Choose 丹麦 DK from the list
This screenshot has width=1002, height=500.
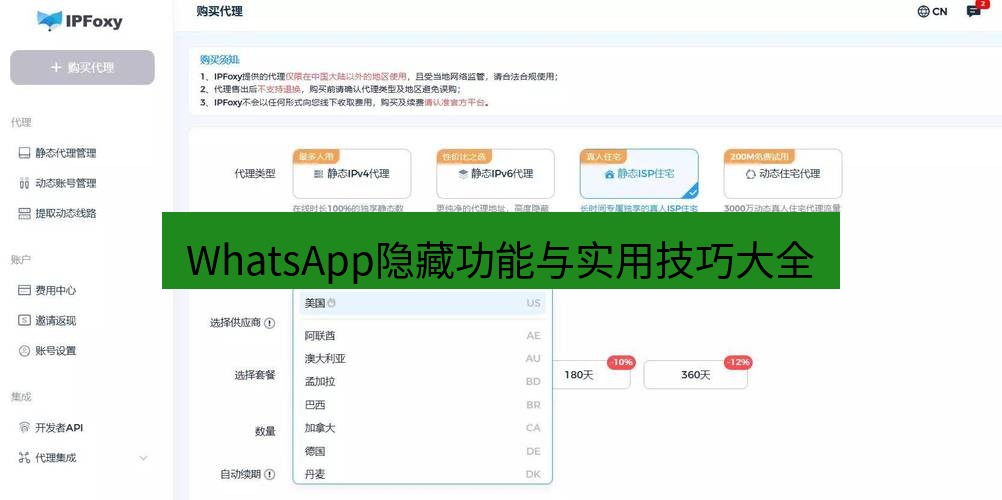(422, 474)
